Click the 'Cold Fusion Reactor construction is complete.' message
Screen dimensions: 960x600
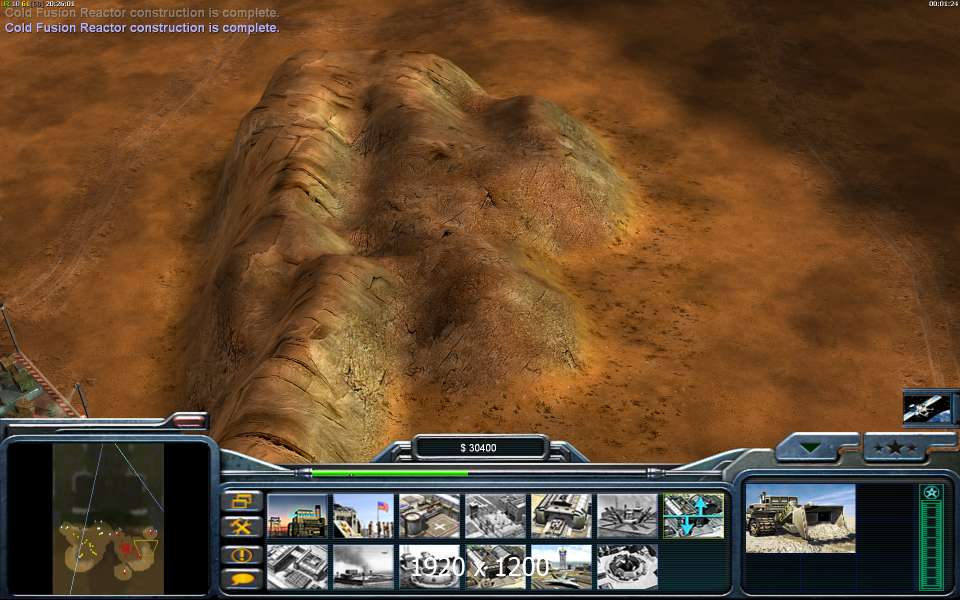142,28
